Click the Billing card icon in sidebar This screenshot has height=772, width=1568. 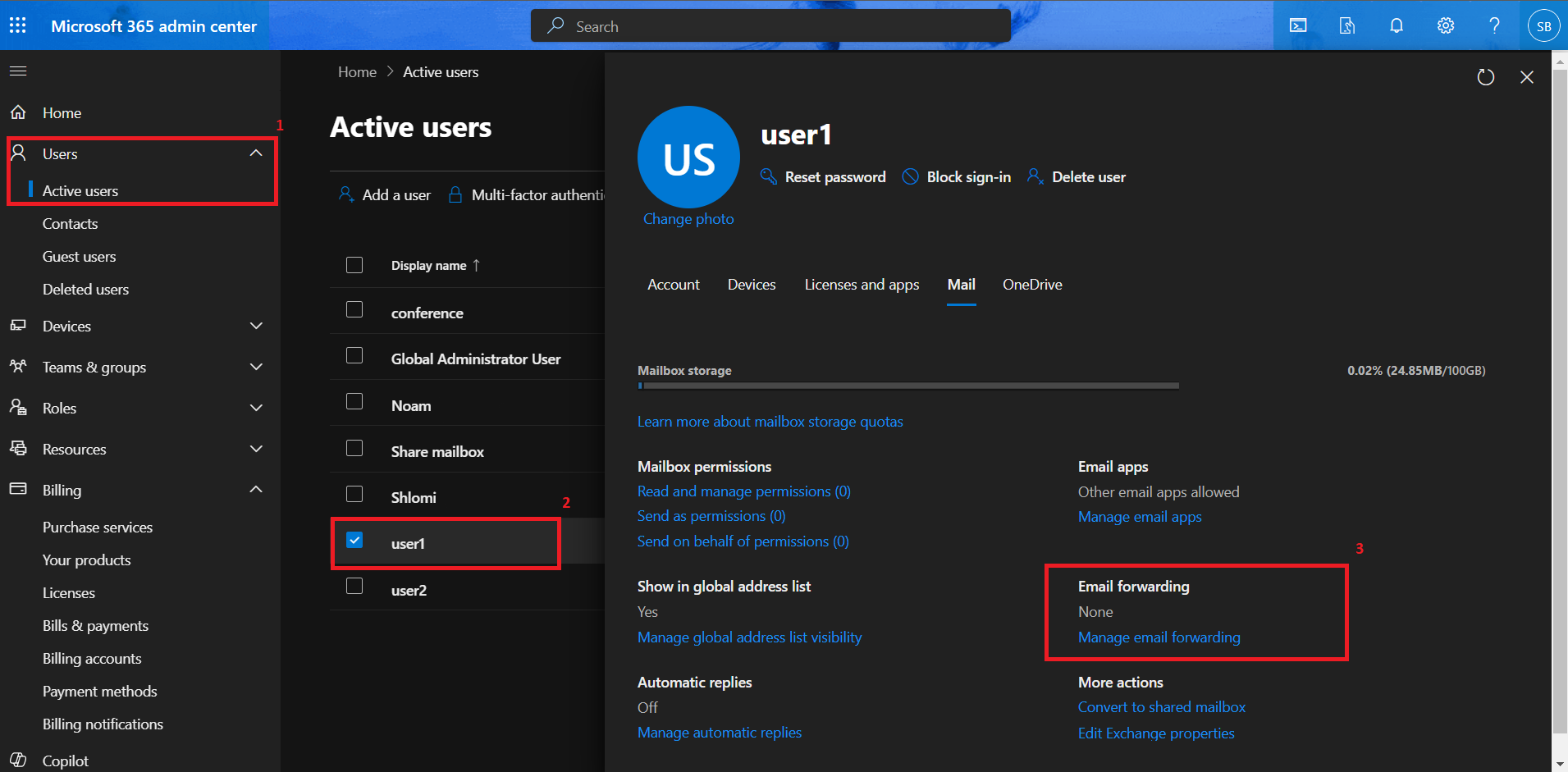(18, 489)
